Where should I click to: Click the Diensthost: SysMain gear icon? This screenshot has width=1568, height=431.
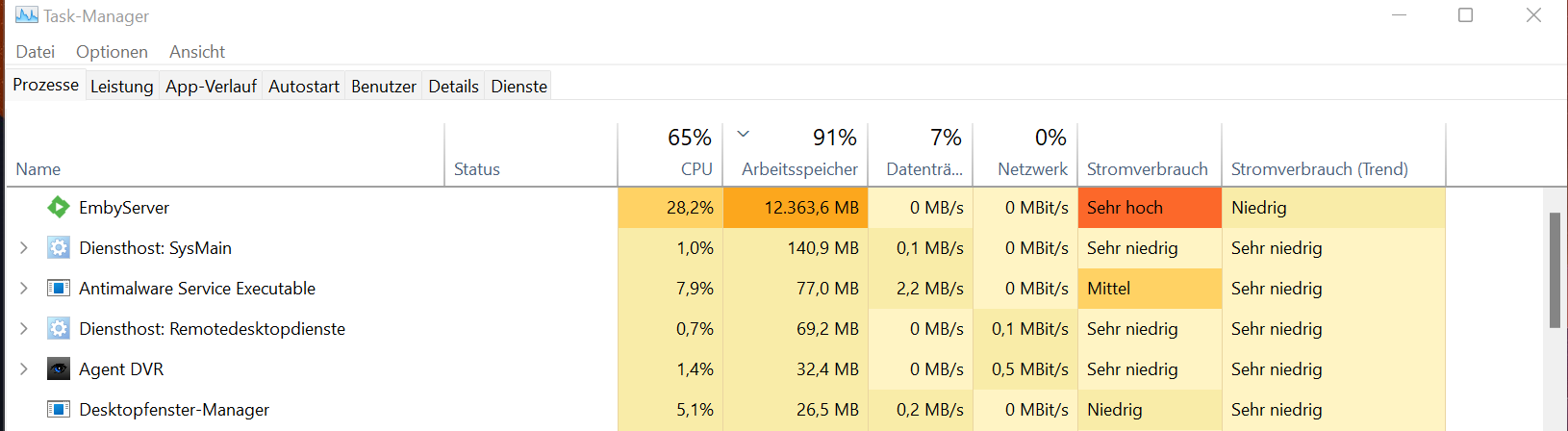[x=59, y=248]
